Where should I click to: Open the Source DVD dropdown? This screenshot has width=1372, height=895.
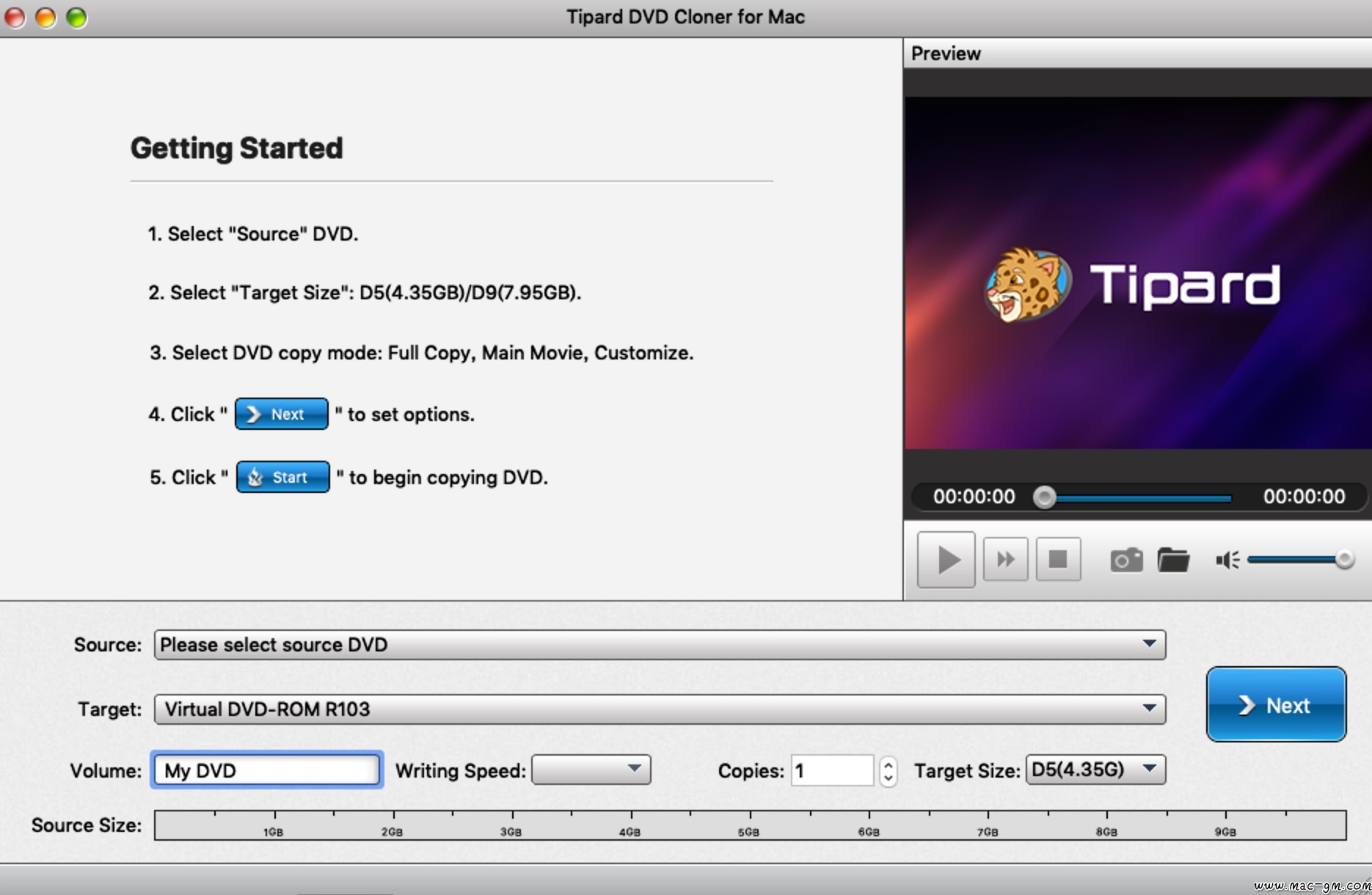(x=660, y=644)
